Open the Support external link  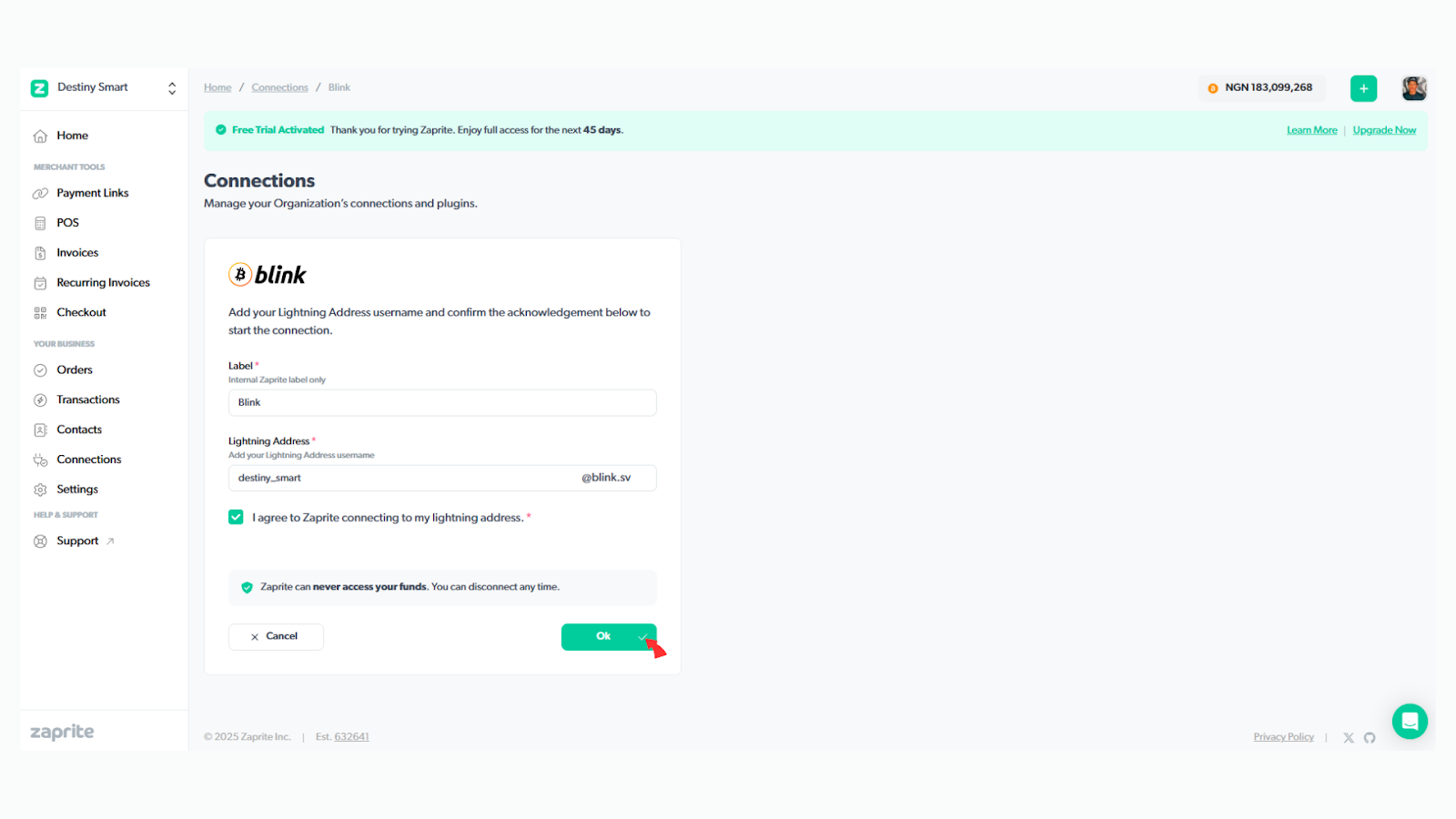click(86, 541)
